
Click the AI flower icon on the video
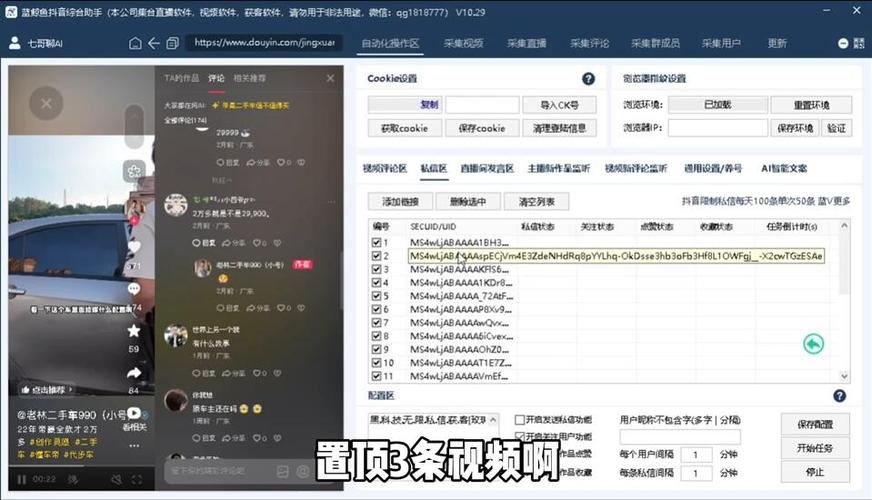coord(134,171)
